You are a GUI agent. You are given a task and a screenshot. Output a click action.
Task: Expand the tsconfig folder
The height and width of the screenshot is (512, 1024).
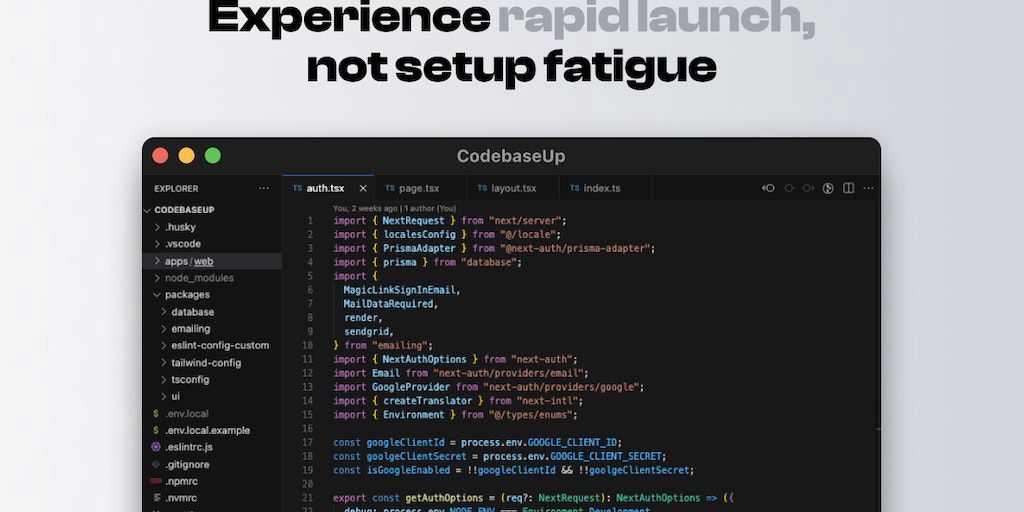click(164, 379)
